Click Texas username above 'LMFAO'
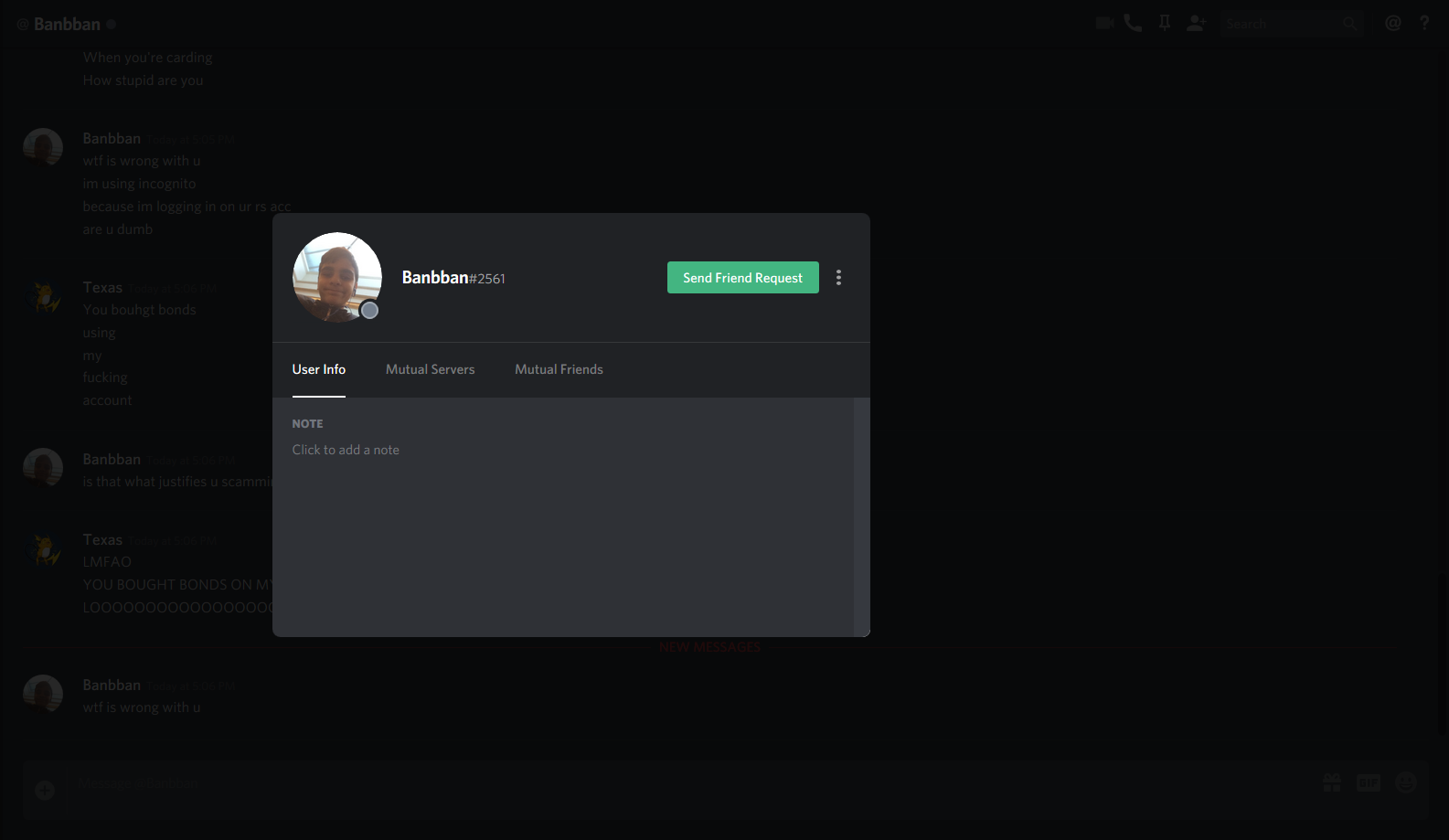Image resolution: width=1449 pixels, height=840 pixels. [x=102, y=540]
